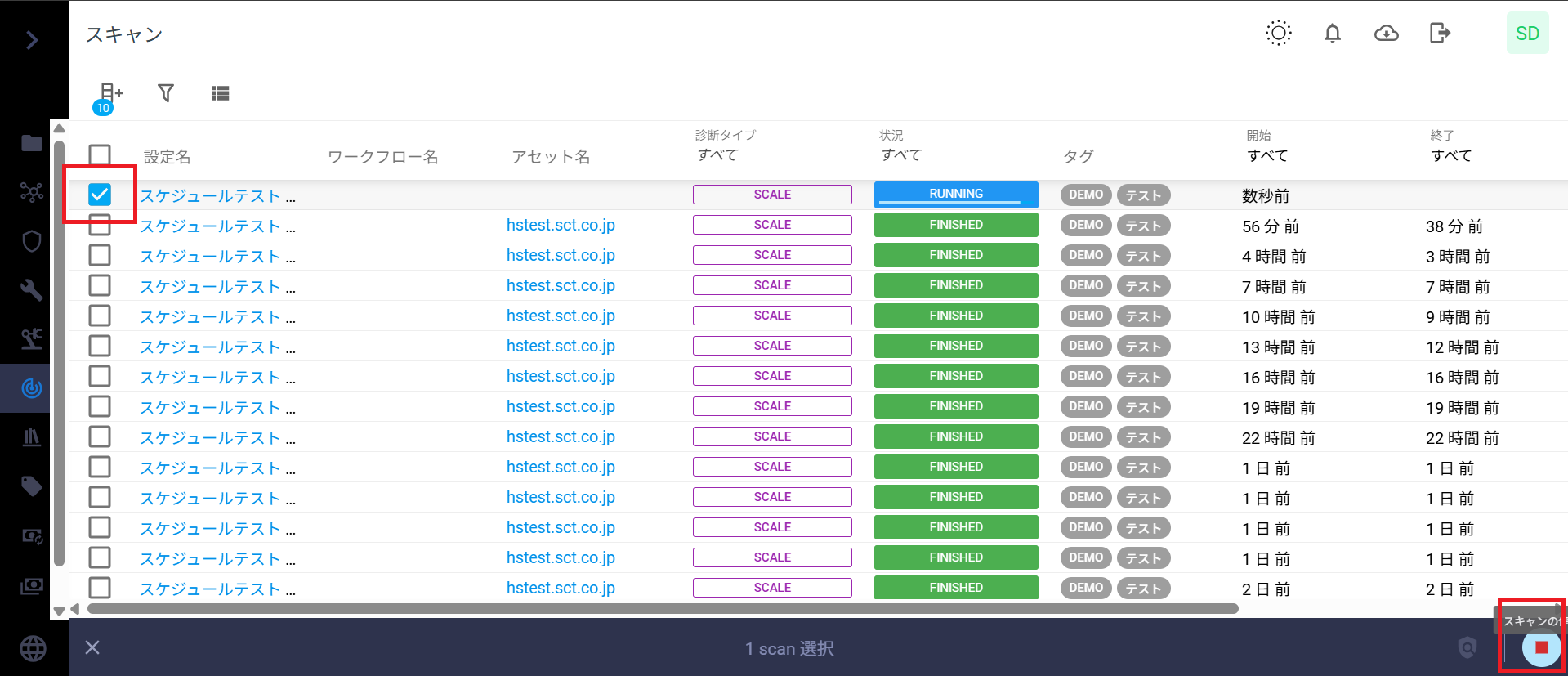Open the filter funnel icon
The height and width of the screenshot is (676, 1568).
166,93
